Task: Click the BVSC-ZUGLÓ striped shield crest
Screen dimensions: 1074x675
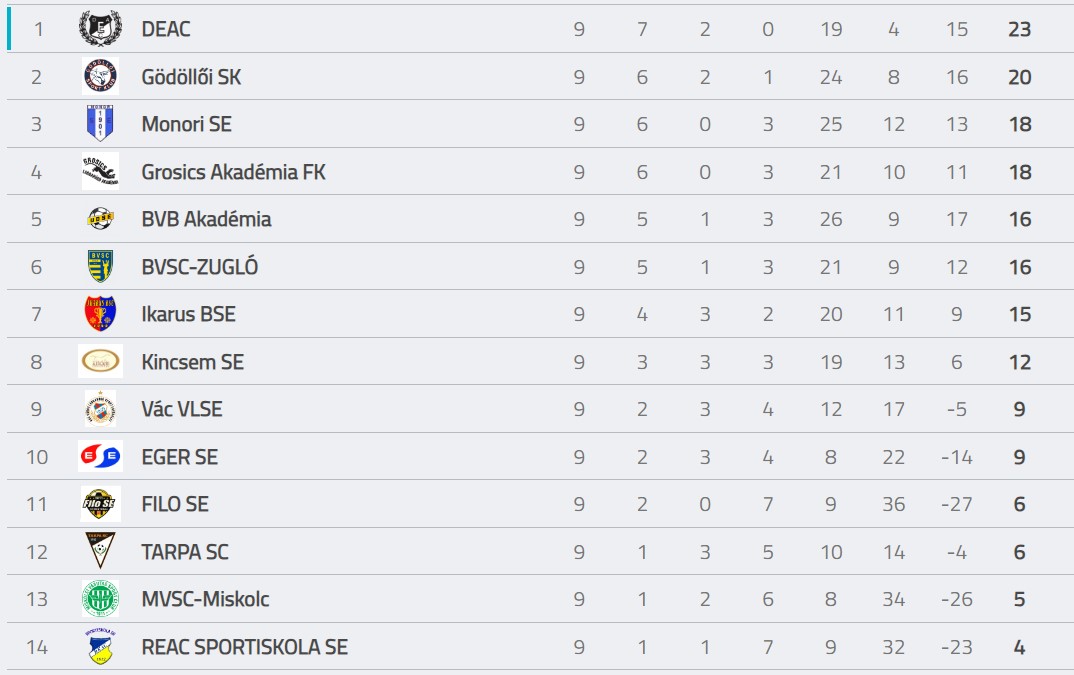Action: coord(100,266)
